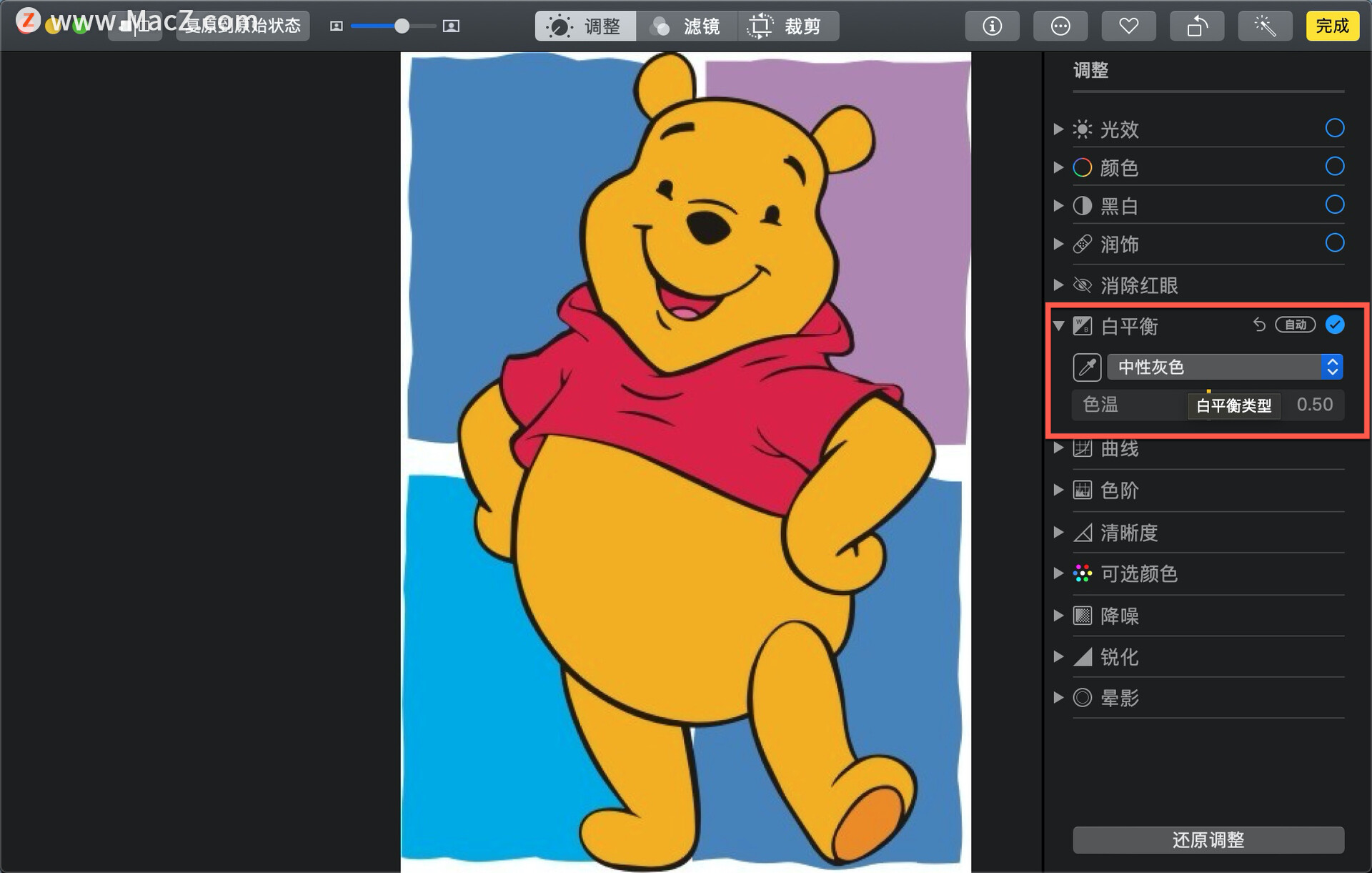1372x873 pixels.
Task: Click the info icon in toolbar
Action: point(992,26)
